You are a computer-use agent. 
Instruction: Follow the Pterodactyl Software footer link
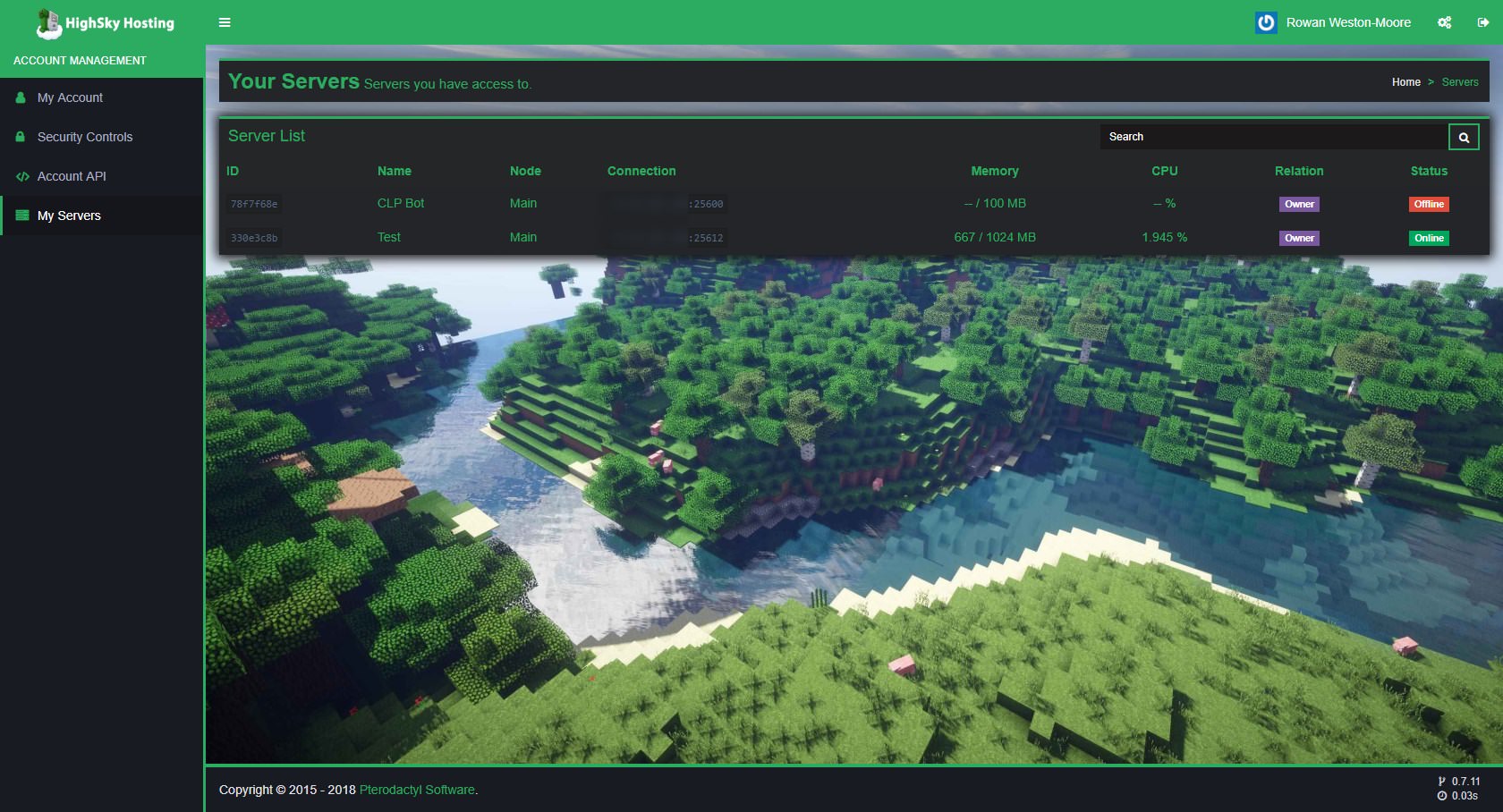[x=417, y=790]
